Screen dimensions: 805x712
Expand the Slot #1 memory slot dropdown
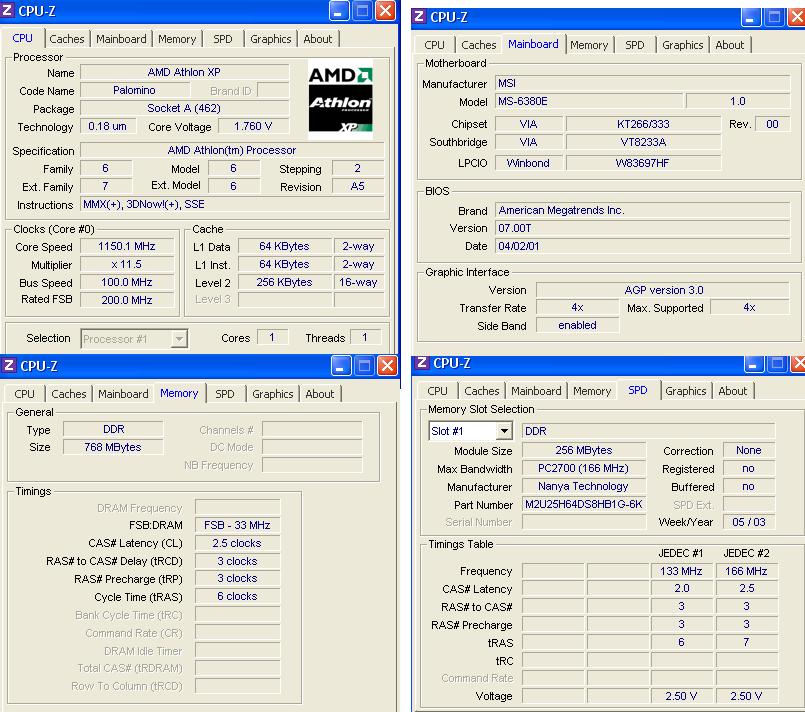(504, 431)
